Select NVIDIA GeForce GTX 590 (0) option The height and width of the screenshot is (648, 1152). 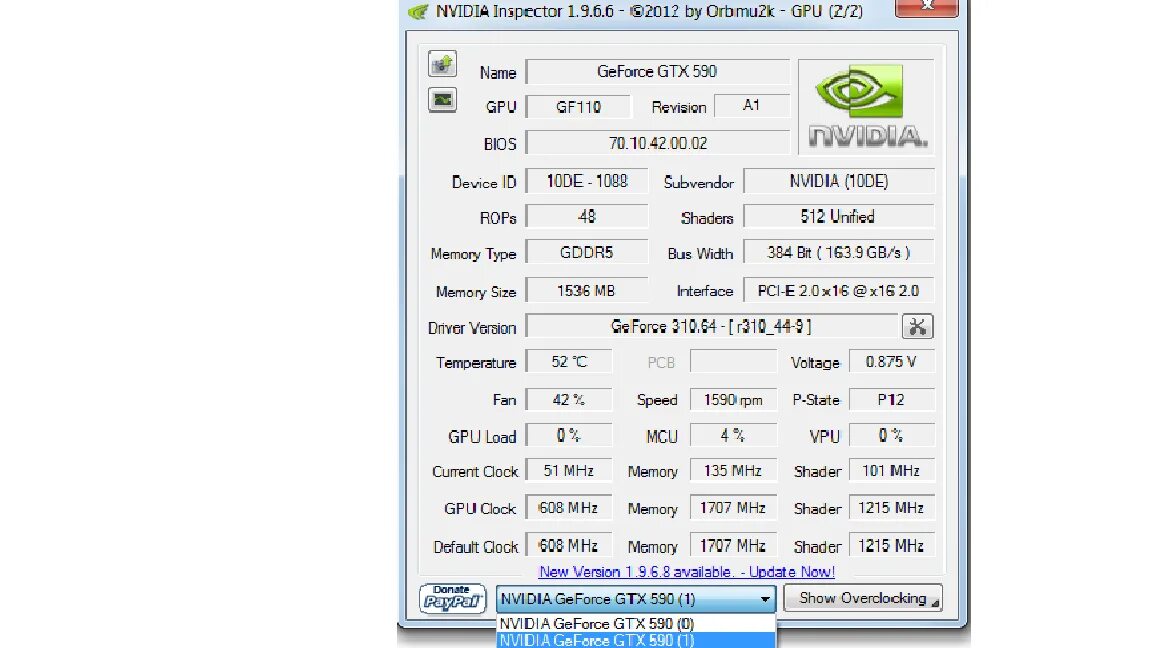(x=636, y=624)
